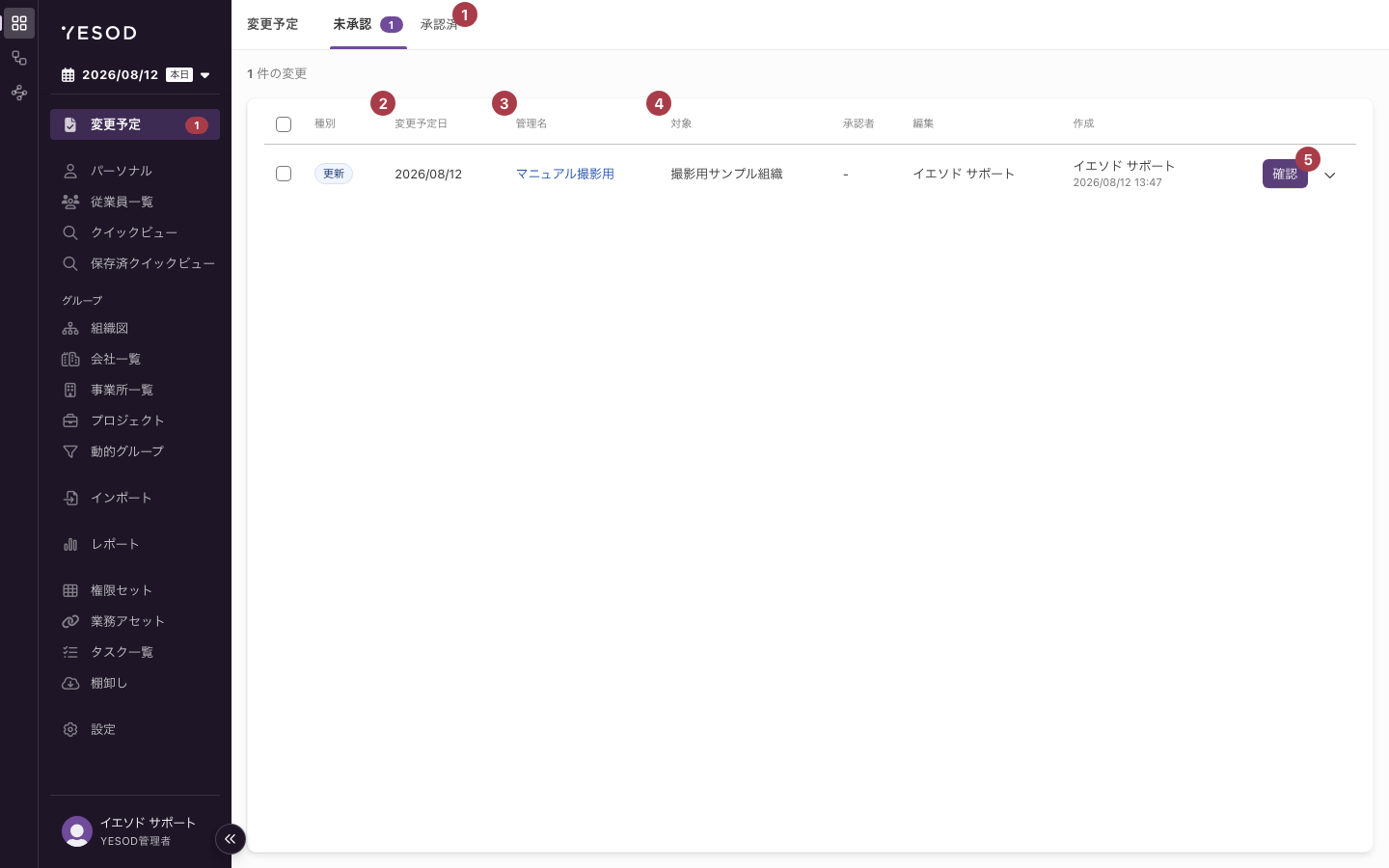Click the 種別 column header
This screenshot has height=868, width=1389.
[x=325, y=123]
